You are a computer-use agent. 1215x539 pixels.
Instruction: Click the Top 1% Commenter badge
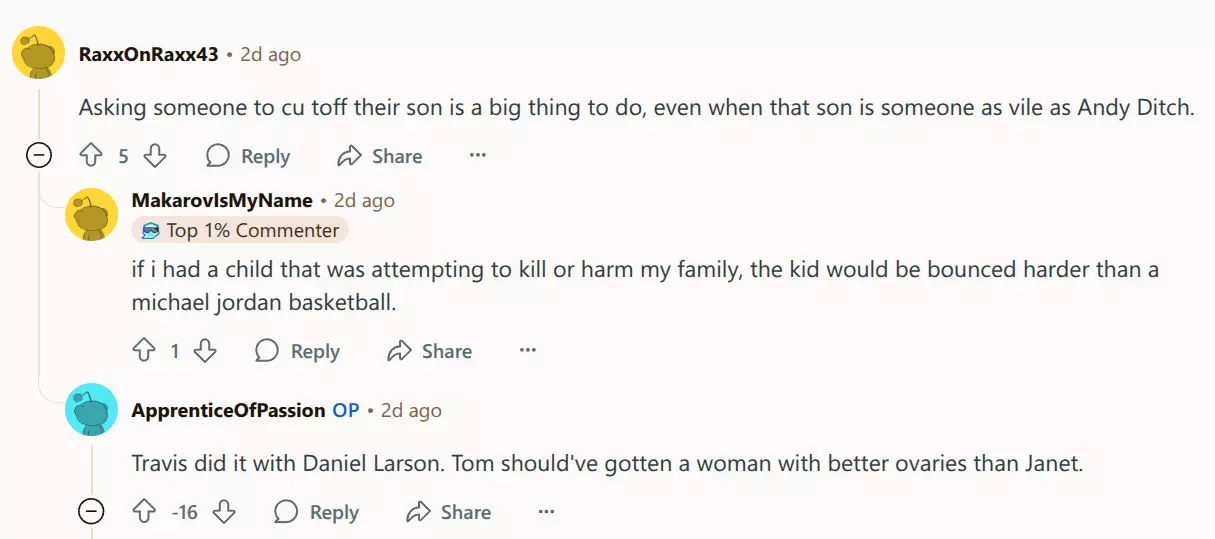point(240,230)
